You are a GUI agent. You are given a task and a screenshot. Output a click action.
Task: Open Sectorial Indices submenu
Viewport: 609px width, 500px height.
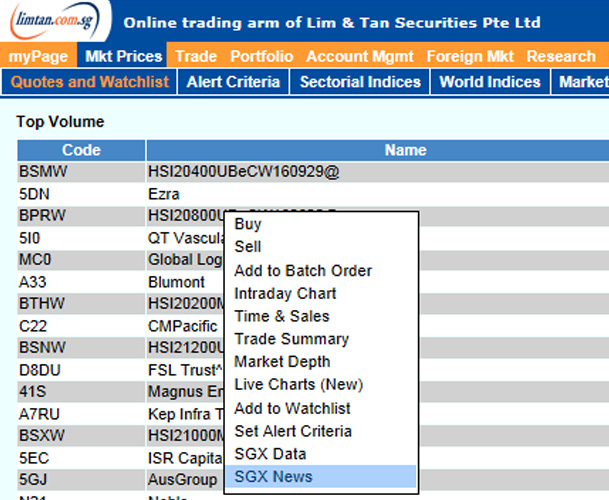coord(360,82)
